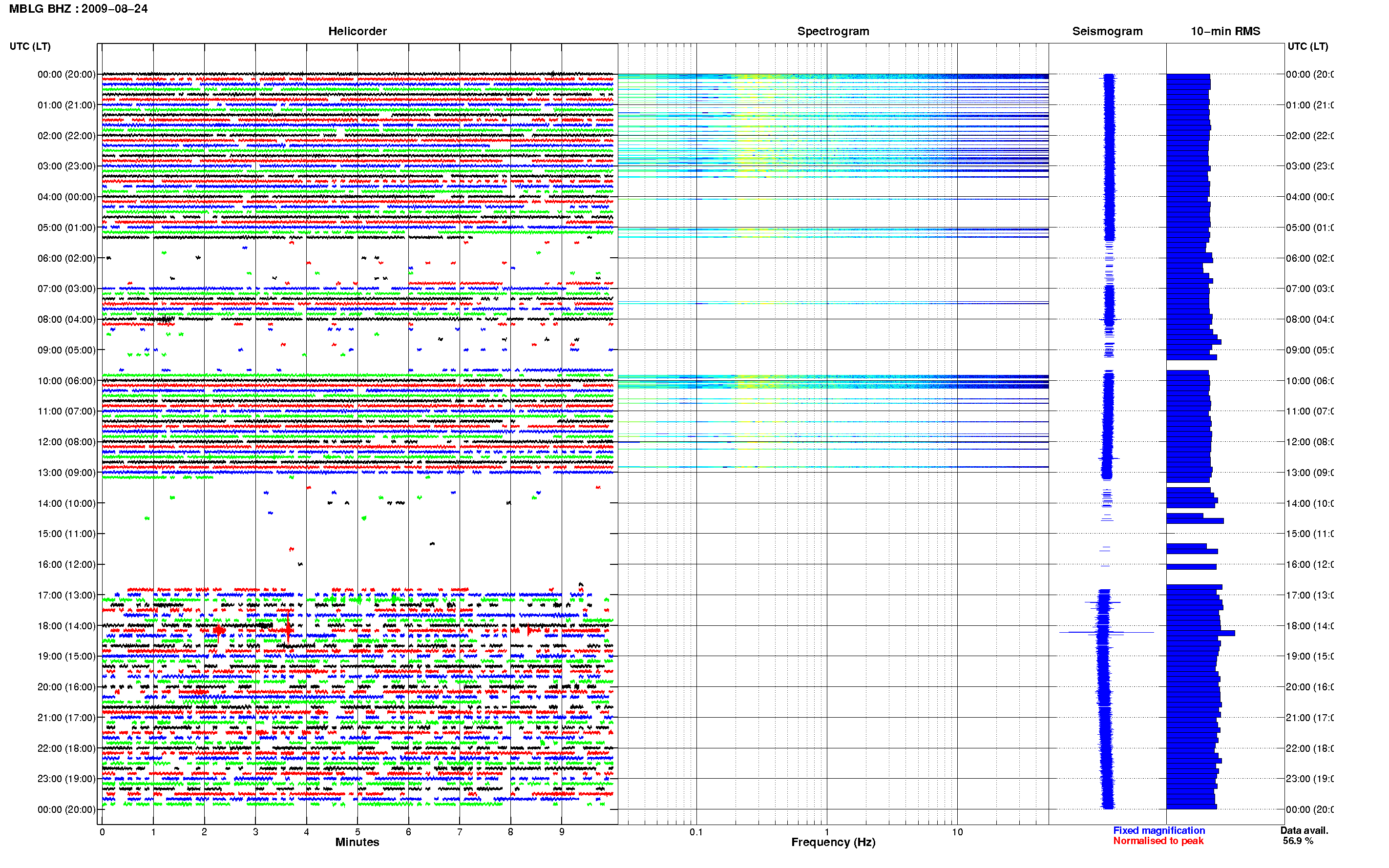Click the left '14:00 (10:00)' time label
The width and height of the screenshot is (1389, 868).
coord(66,503)
